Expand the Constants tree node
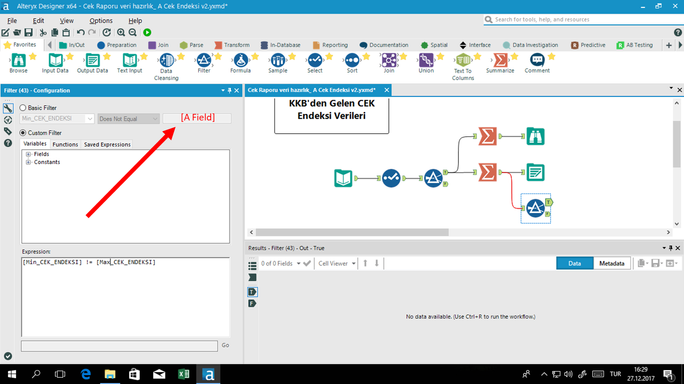Screen dimensions: 684x384 [28, 162]
